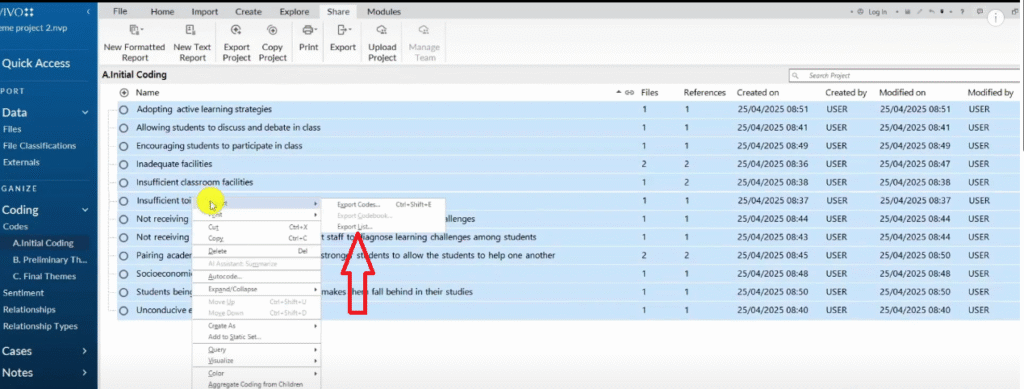This screenshot has height=389, width=1024.
Task: Sort by the References column header
Action: 705,93
